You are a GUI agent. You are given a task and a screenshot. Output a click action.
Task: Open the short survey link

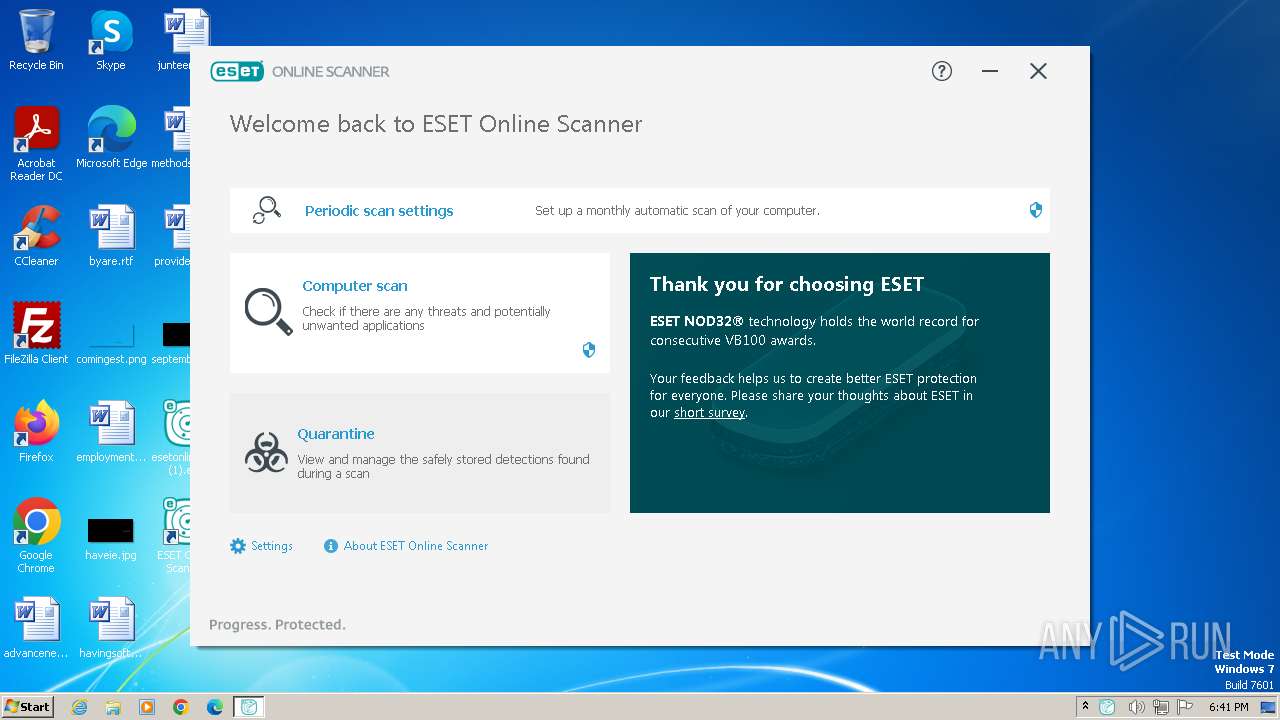click(709, 412)
